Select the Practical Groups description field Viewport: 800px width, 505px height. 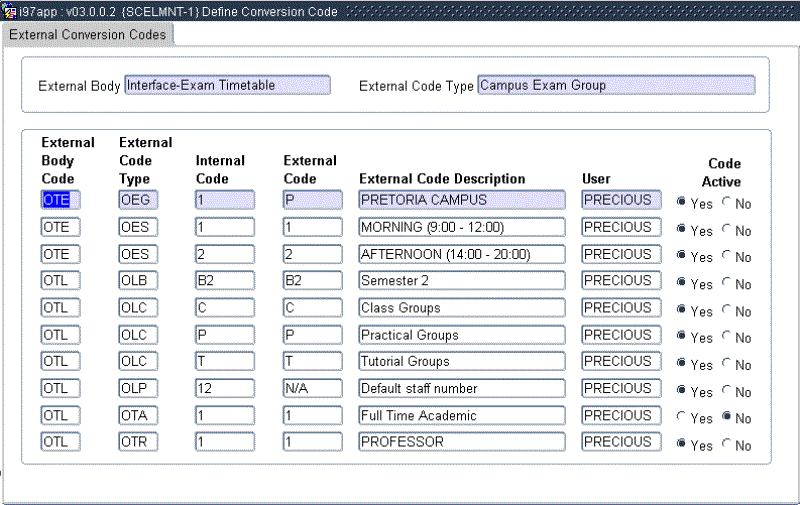[x=461, y=335]
